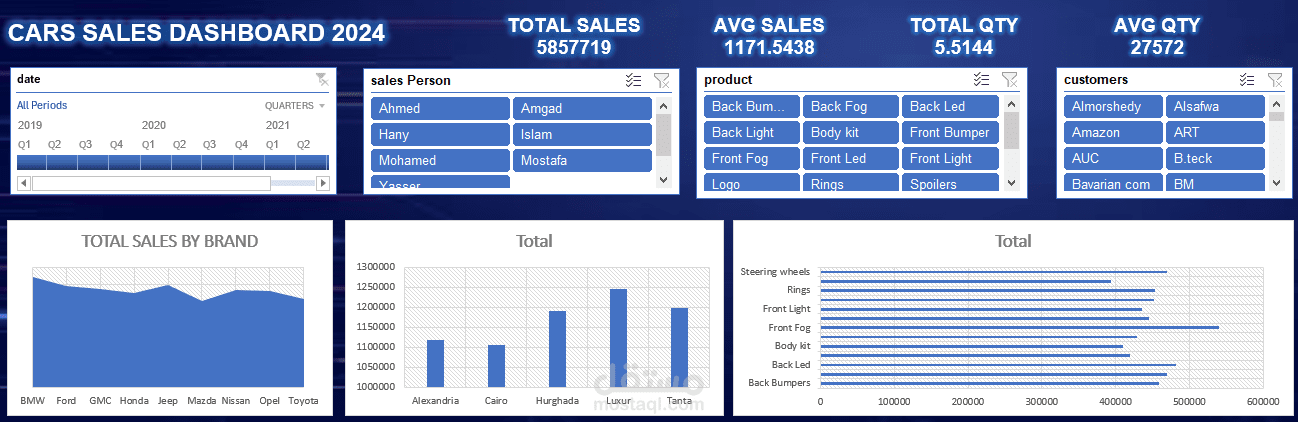Image resolution: width=1299 pixels, height=422 pixels.
Task: Select Almorshedy customer
Action: coord(1113,106)
